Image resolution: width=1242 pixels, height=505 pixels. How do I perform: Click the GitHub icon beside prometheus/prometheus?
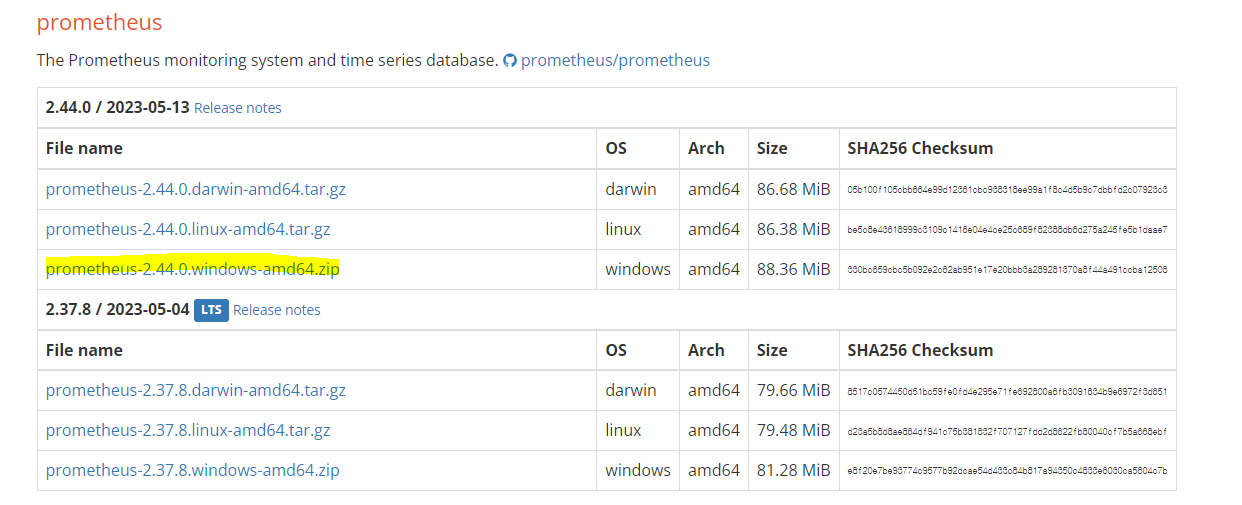pos(510,61)
